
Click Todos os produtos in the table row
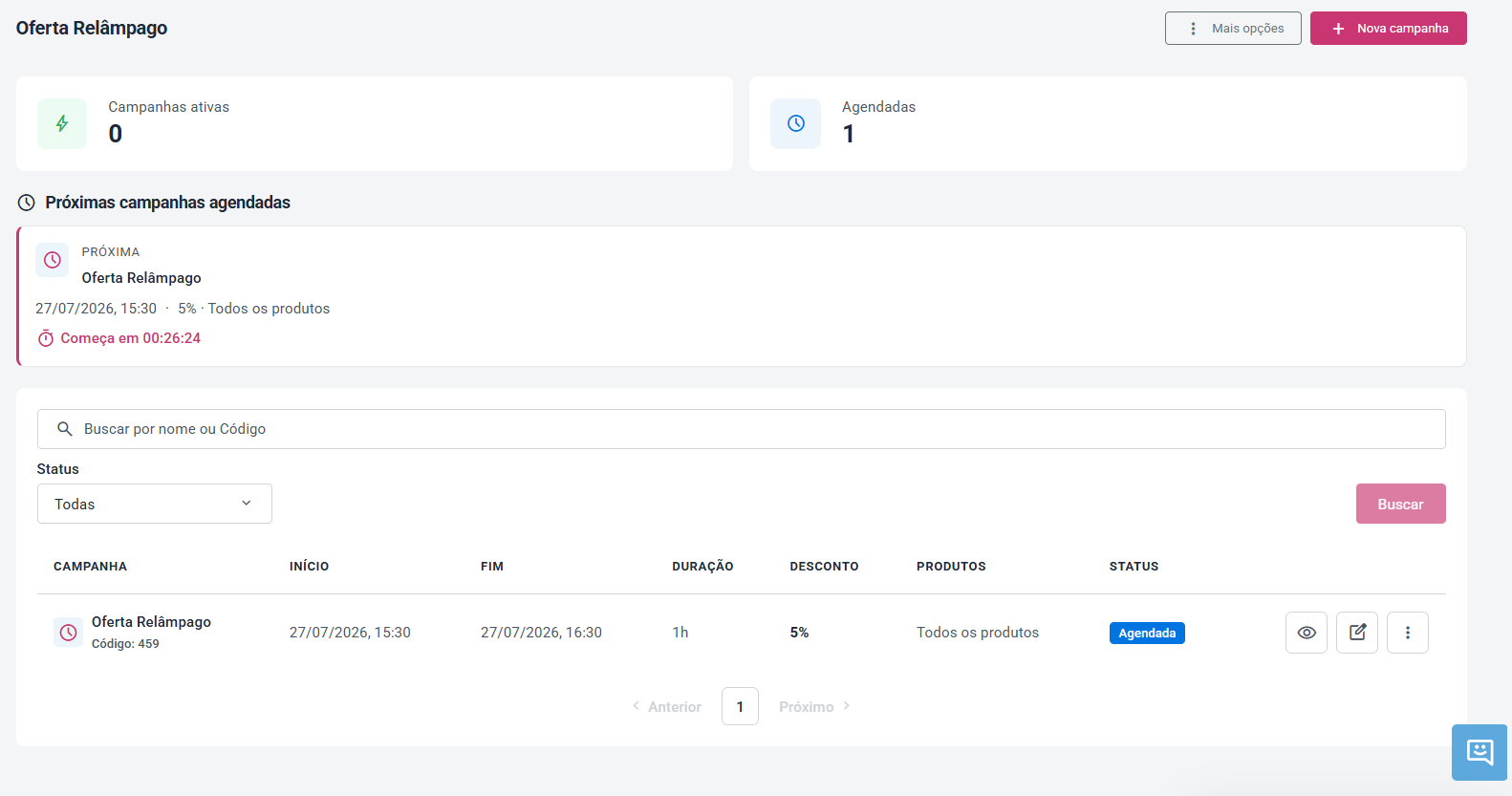tap(978, 633)
